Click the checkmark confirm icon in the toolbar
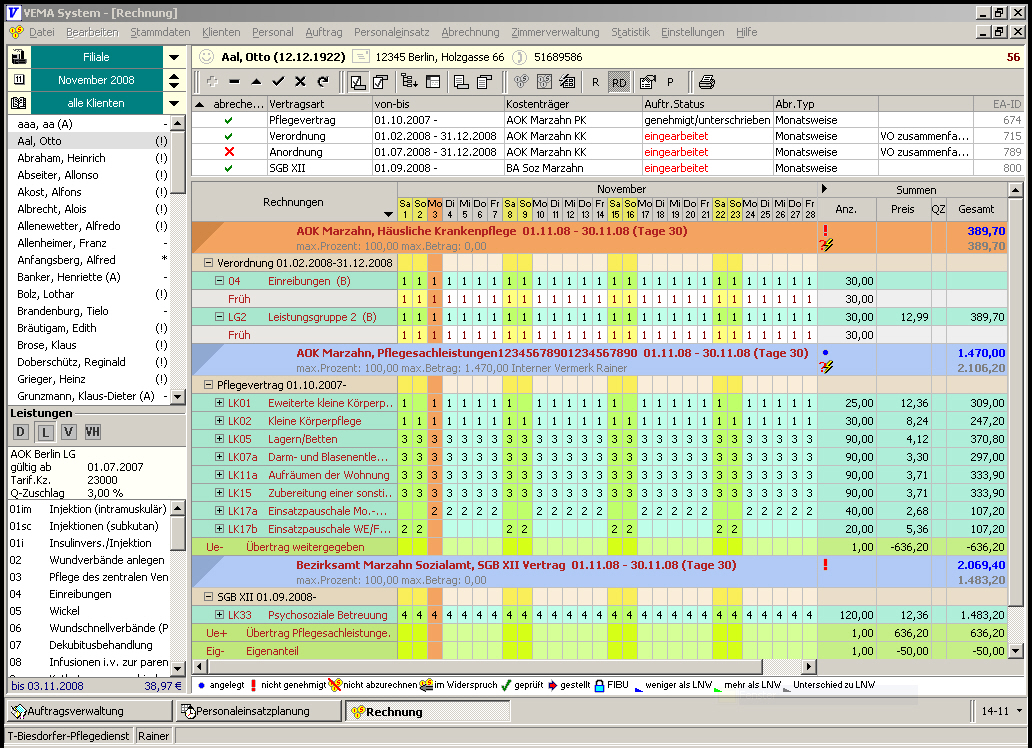 (278, 82)
